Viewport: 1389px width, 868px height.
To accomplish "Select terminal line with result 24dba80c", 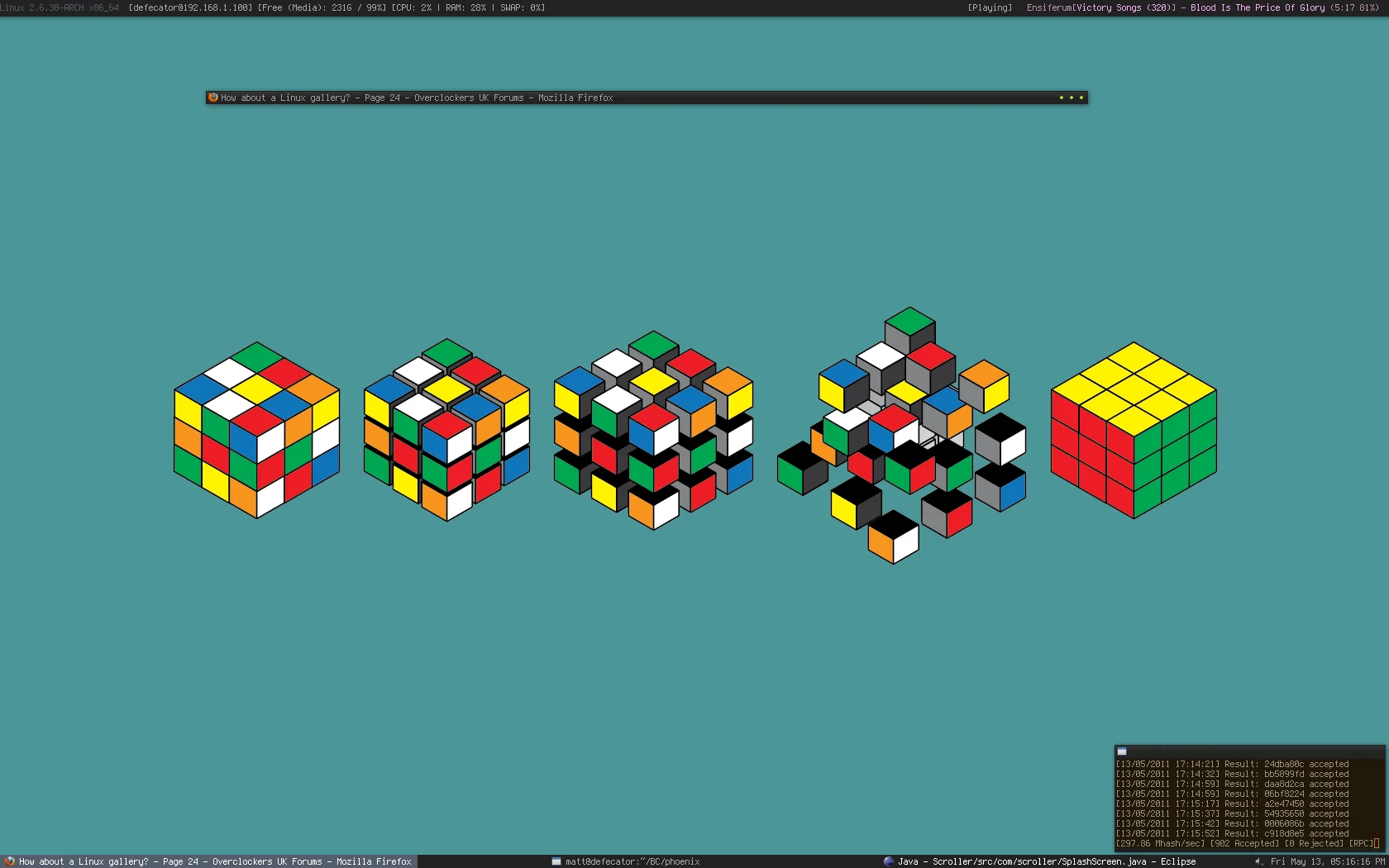I will pyautogui.click(x=1232, y=765).
